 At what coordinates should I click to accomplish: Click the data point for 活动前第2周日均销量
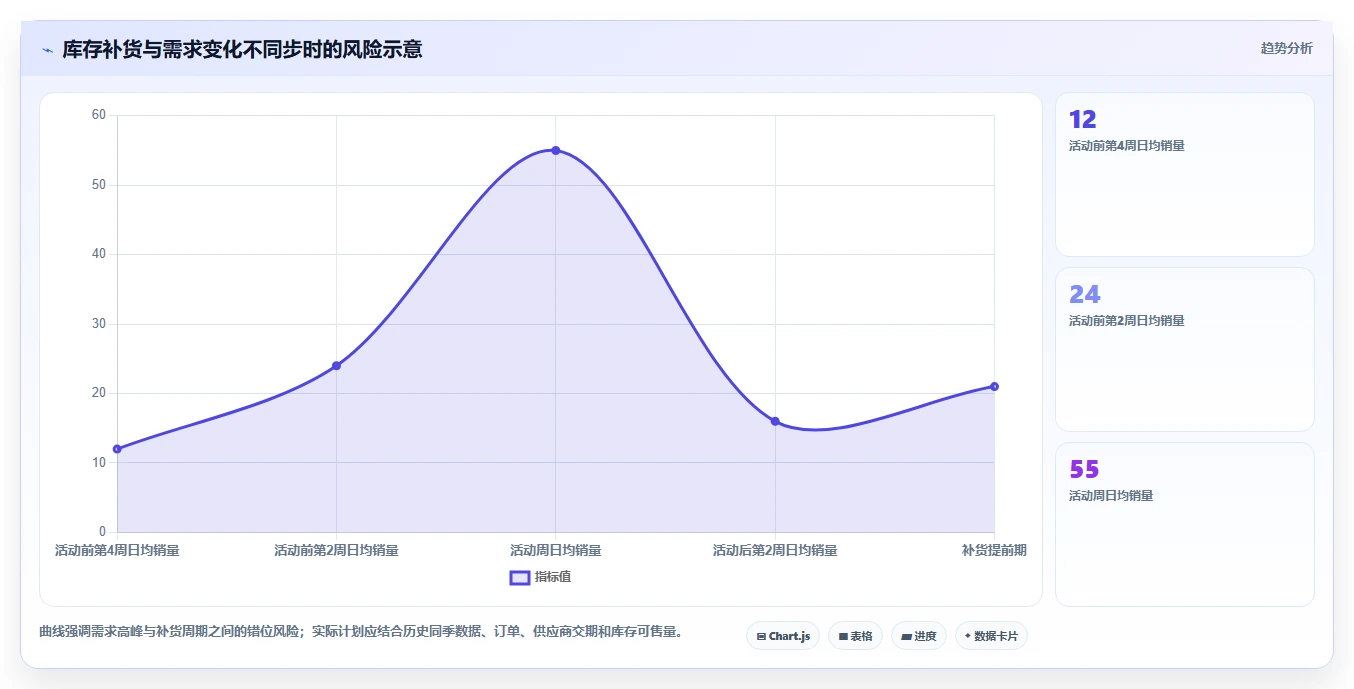(336, 366)
